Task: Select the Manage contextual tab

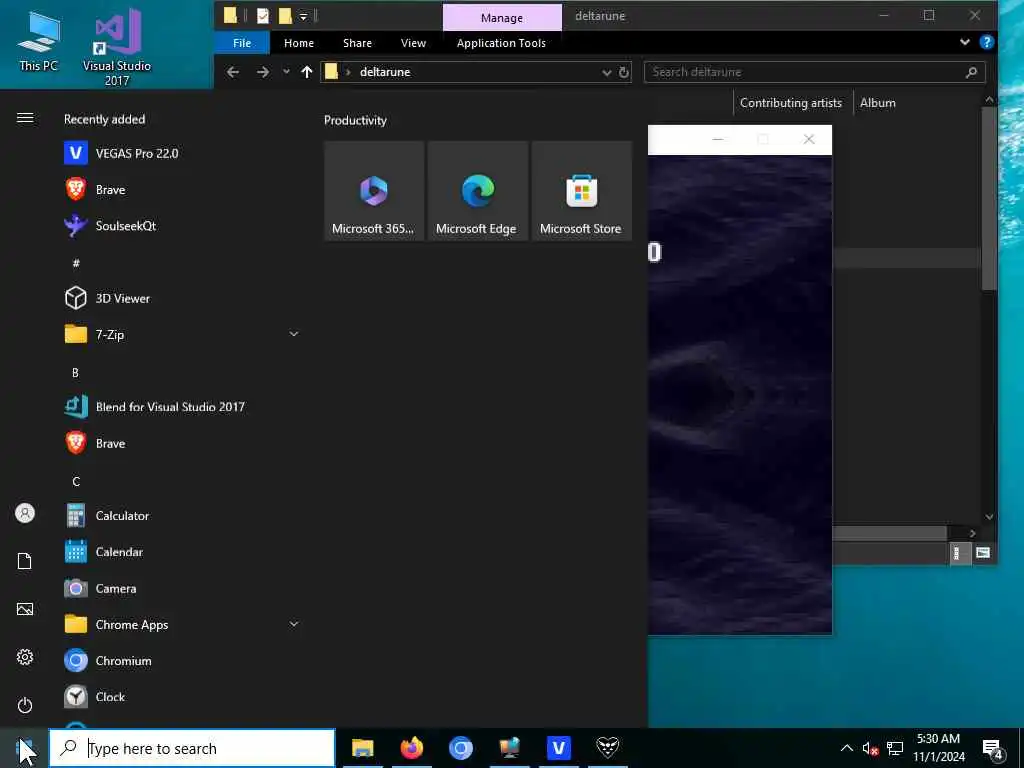Action: pyautogui.click(x=502, y=18)
